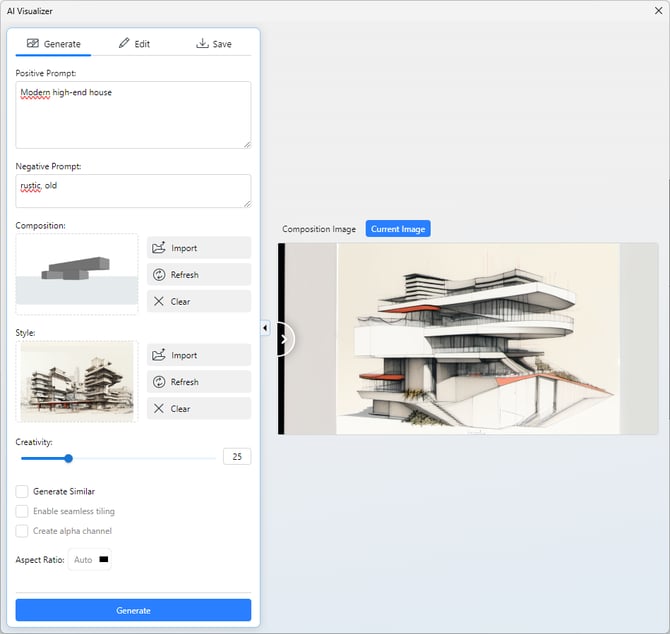Open the Aspect Ratio Auto dropdown

click(90, 560)
